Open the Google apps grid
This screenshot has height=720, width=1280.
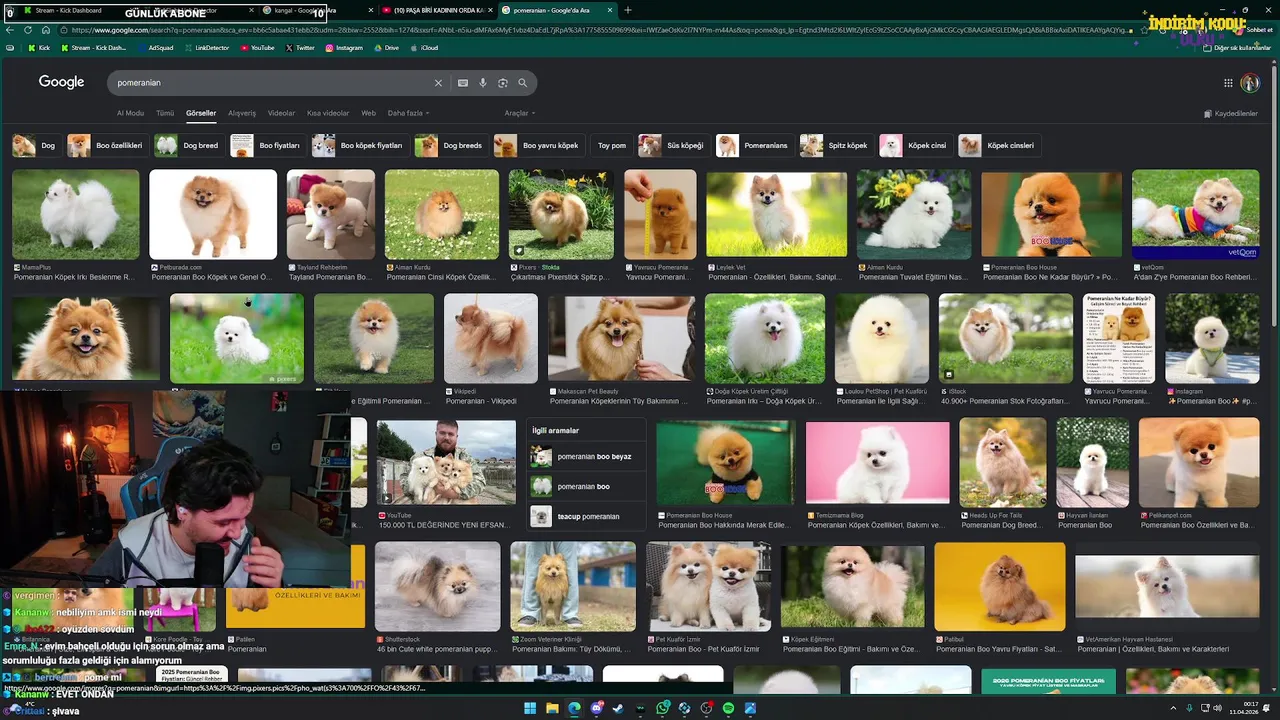pos(1228,83)
